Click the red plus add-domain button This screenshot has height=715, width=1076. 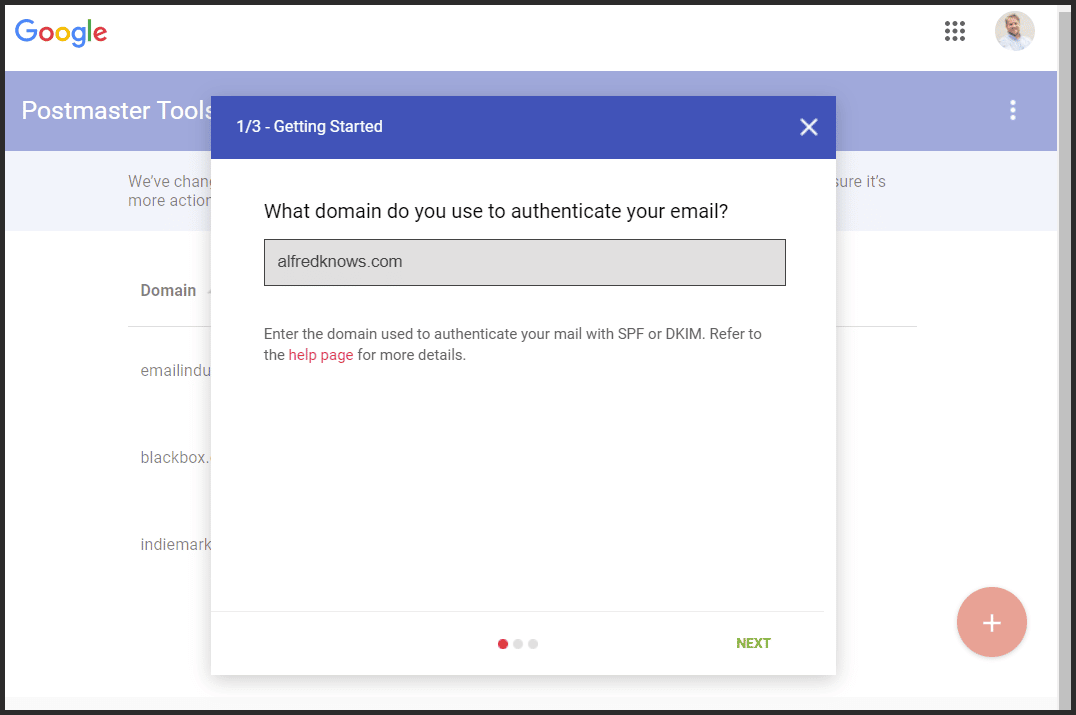click(992, 622)
